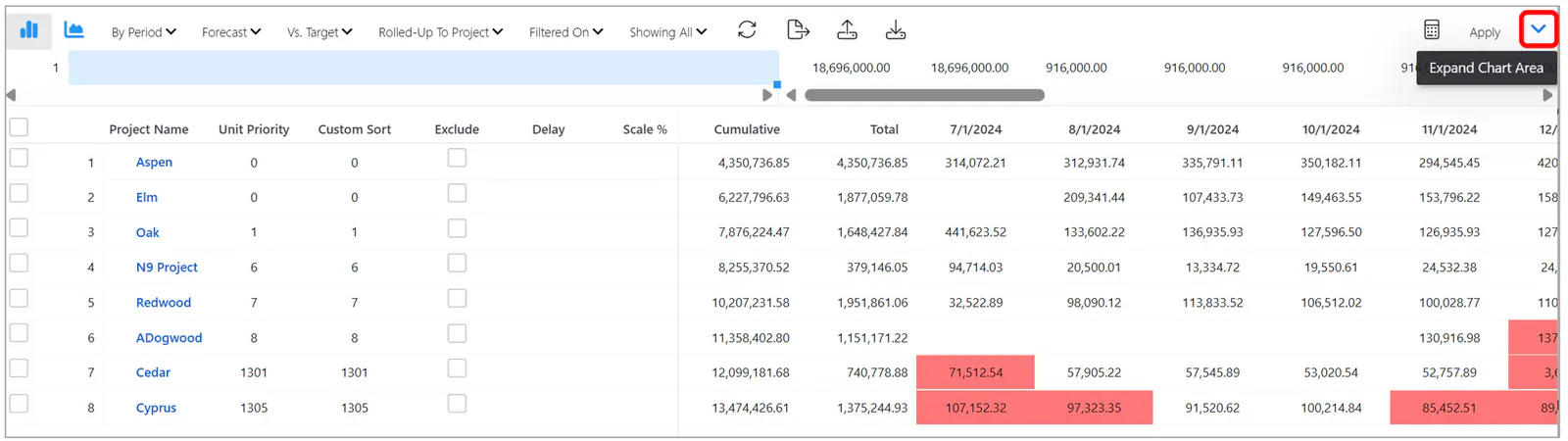
Task: Click the right pane horizontal scrollbar thumb
Action: 924,95
